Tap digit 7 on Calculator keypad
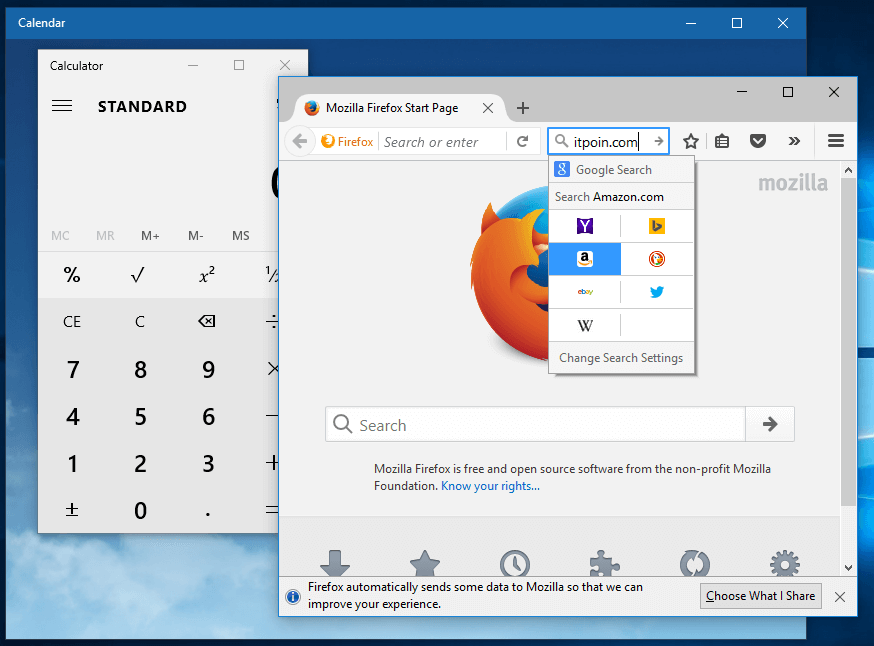 point(72,370)
